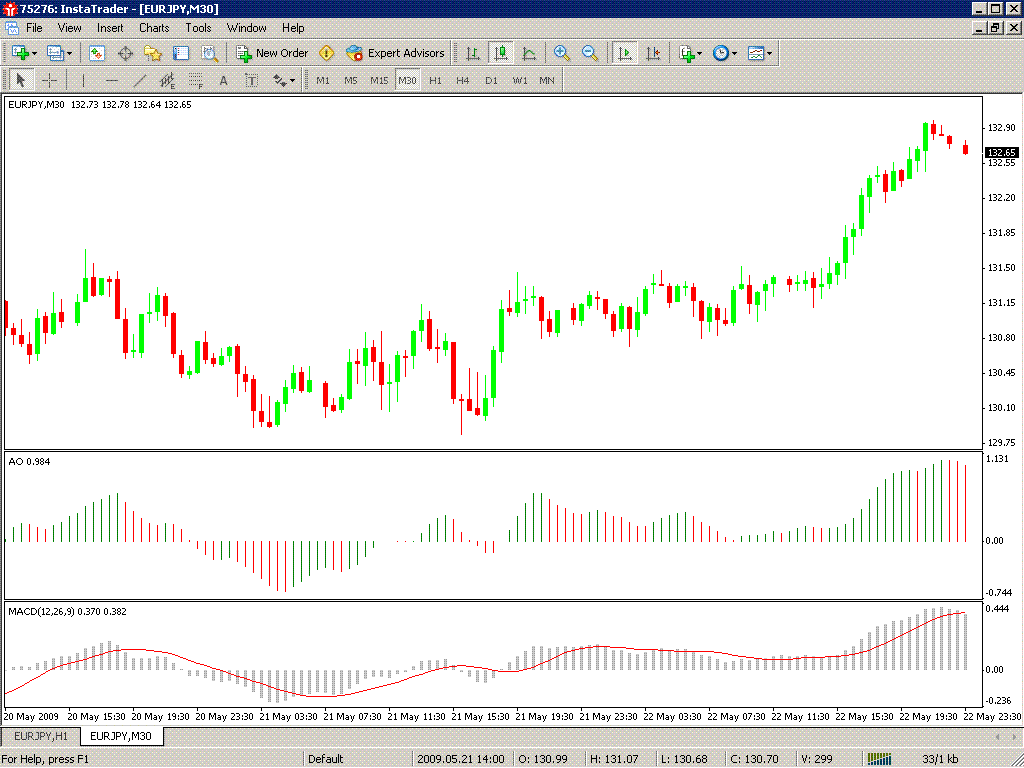The image size is (1024, 768).
Task: Select the Fibonacci retracement tool
Action: coord(196,80)
